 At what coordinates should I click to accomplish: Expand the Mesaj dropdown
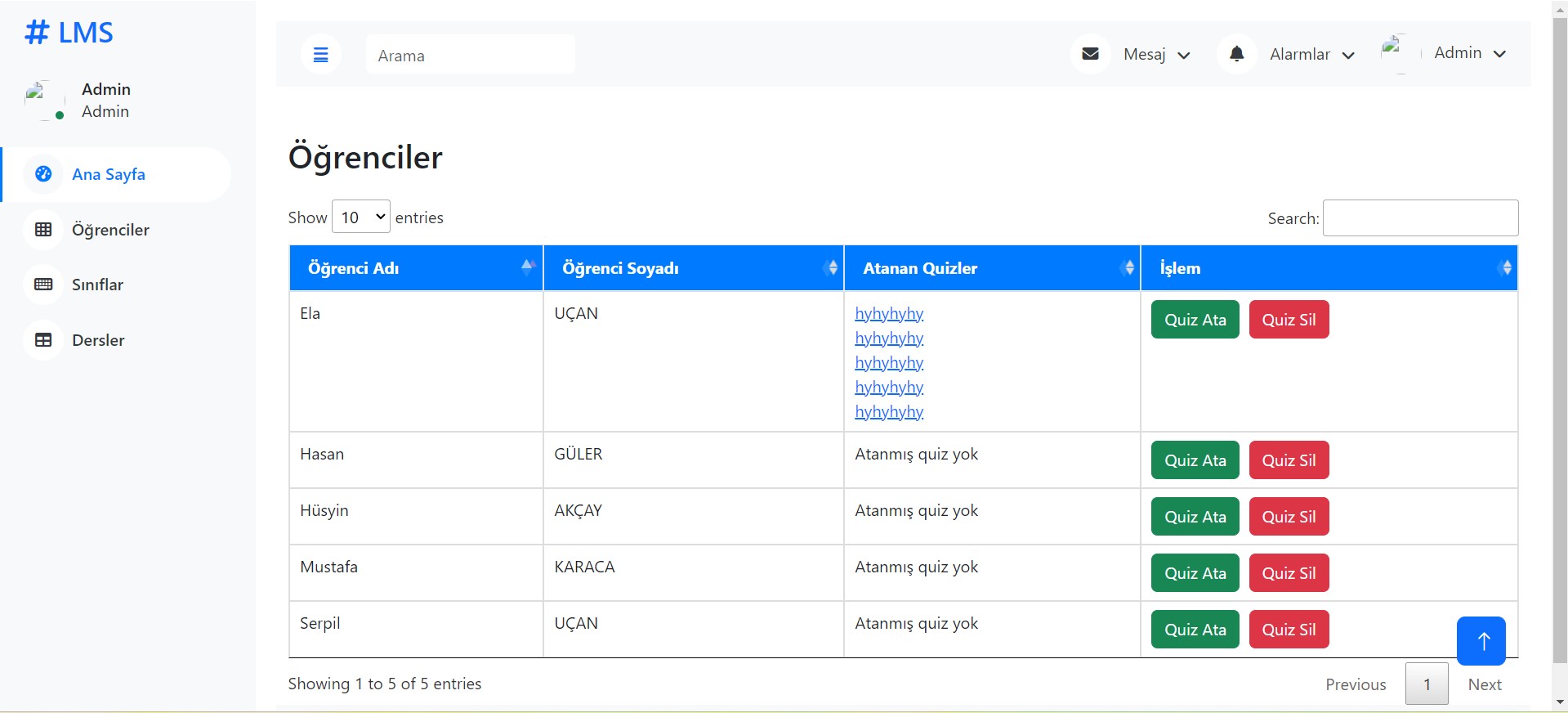(x=1156, y=55)
